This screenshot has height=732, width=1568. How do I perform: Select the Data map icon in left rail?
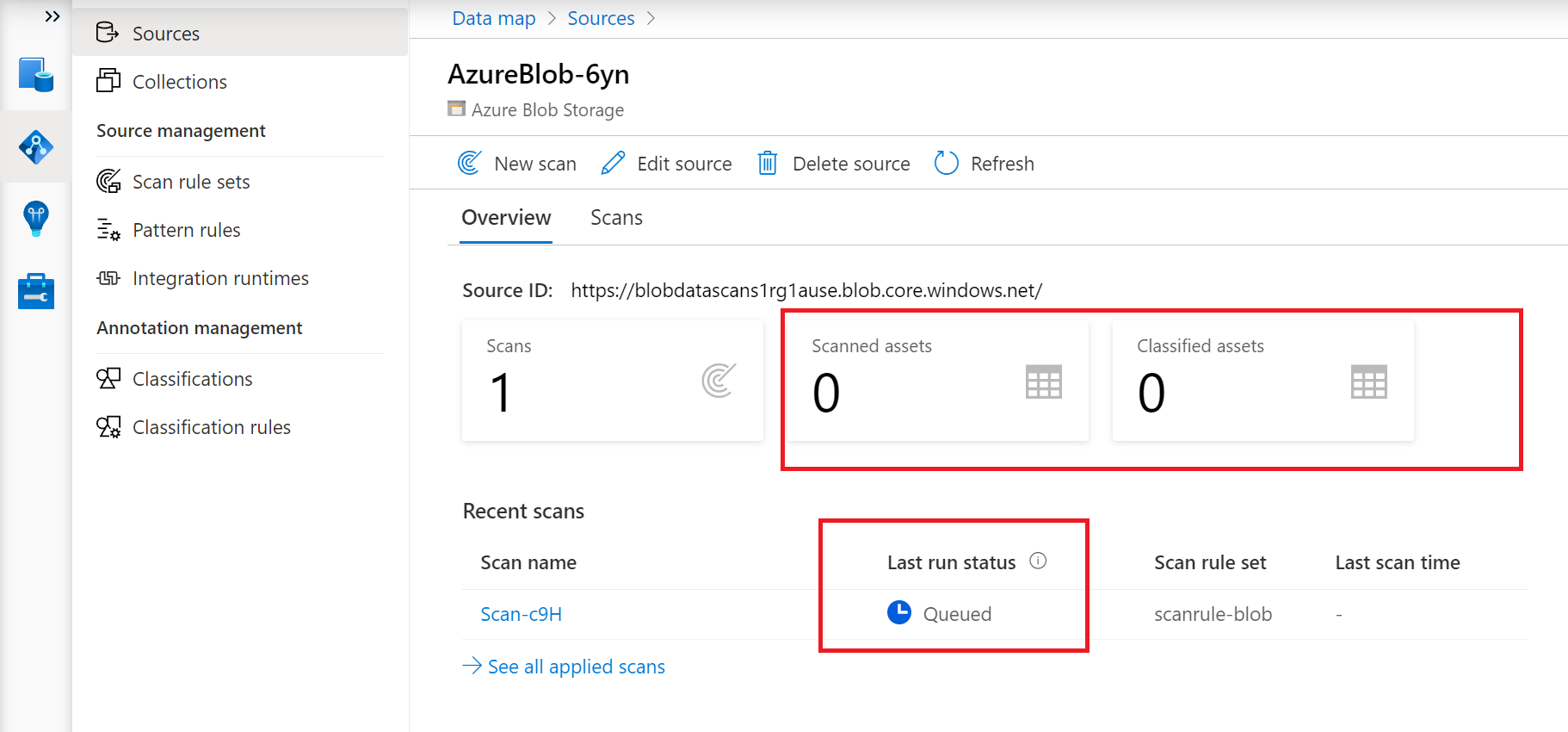click(x=36, y=147)
